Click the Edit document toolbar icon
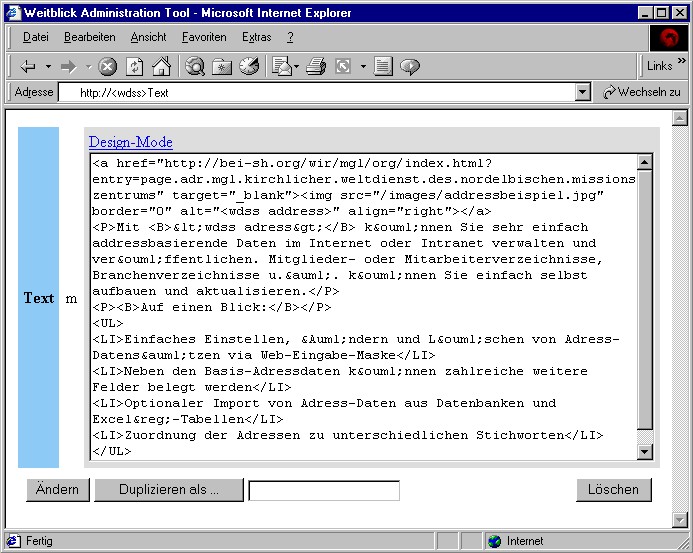This screenshot has height=553, width=693. [x=383, y=66]
